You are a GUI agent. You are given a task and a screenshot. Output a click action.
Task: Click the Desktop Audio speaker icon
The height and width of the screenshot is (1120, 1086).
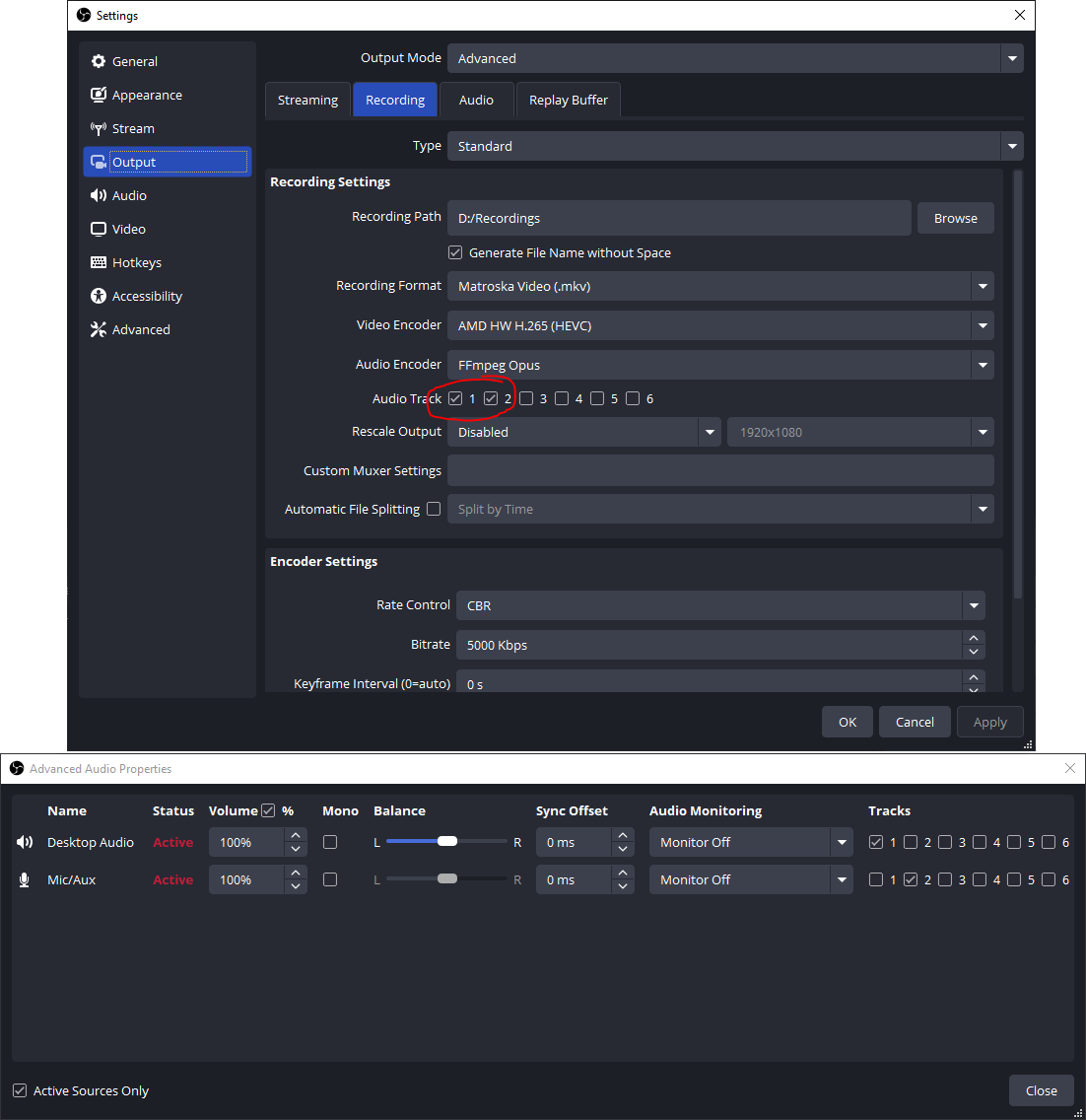point(25,842)
